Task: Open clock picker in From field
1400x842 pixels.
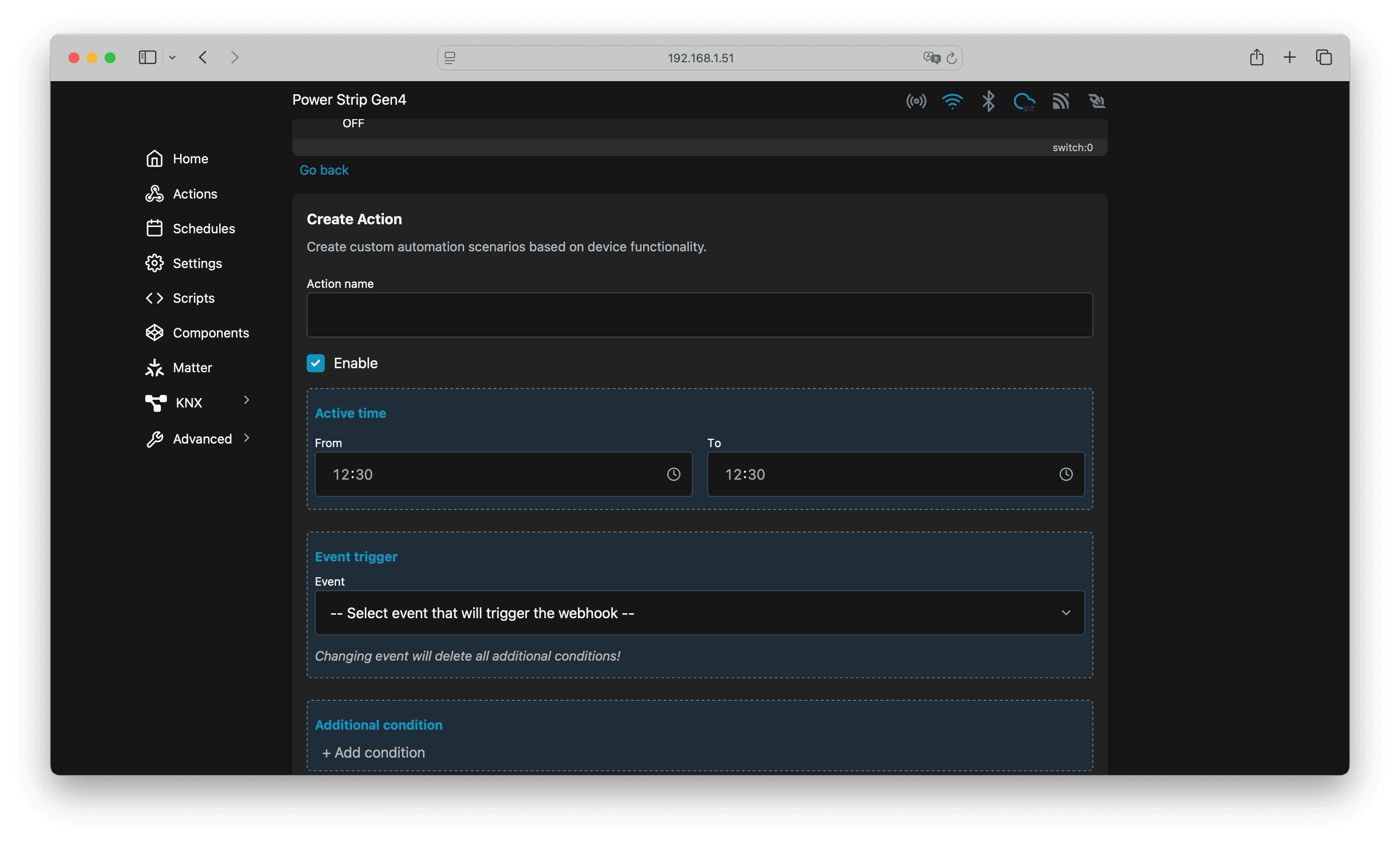Action: tap(673, 474)
